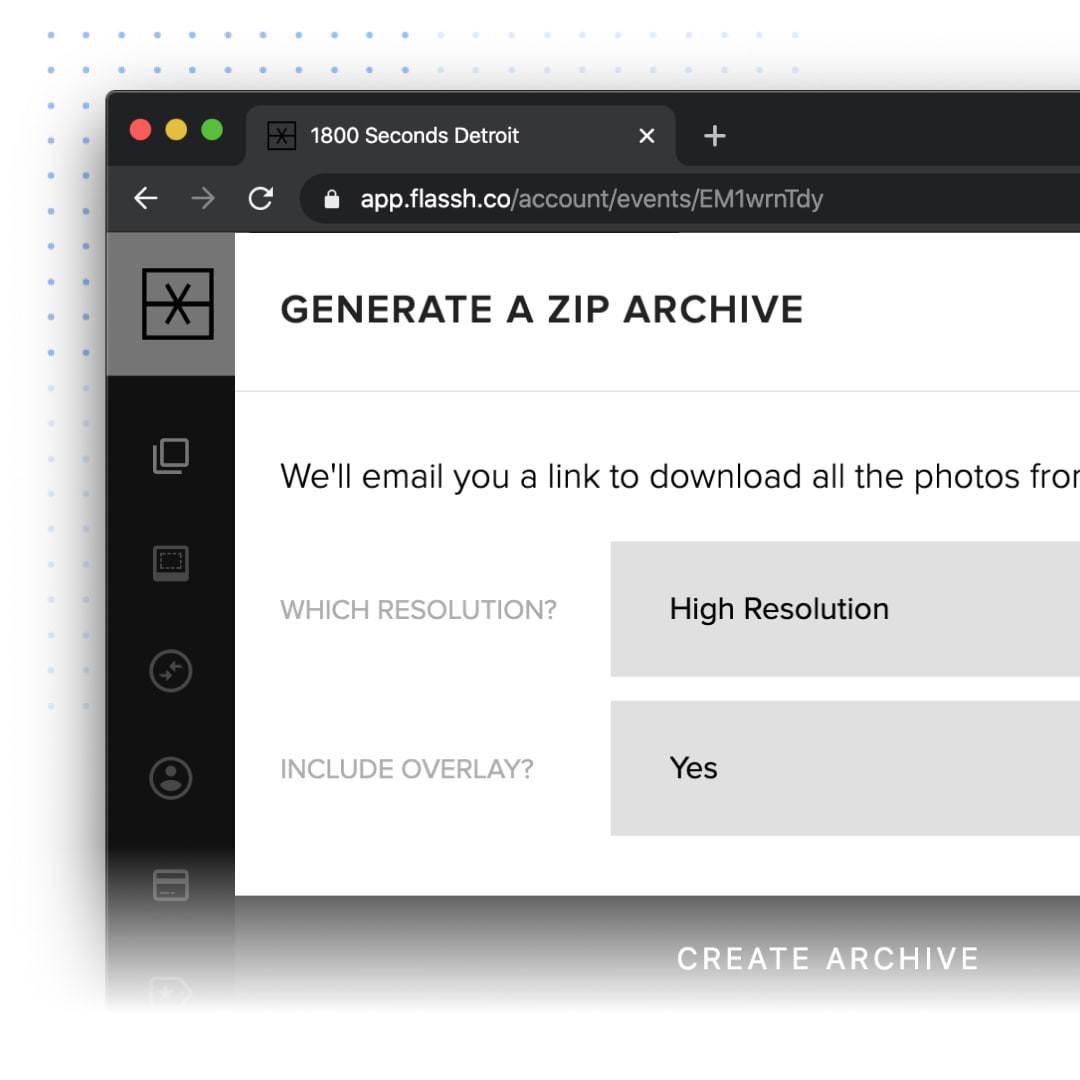1080x1080 pixels.
Task: Open a new browser tab
Action: (714, 136)
